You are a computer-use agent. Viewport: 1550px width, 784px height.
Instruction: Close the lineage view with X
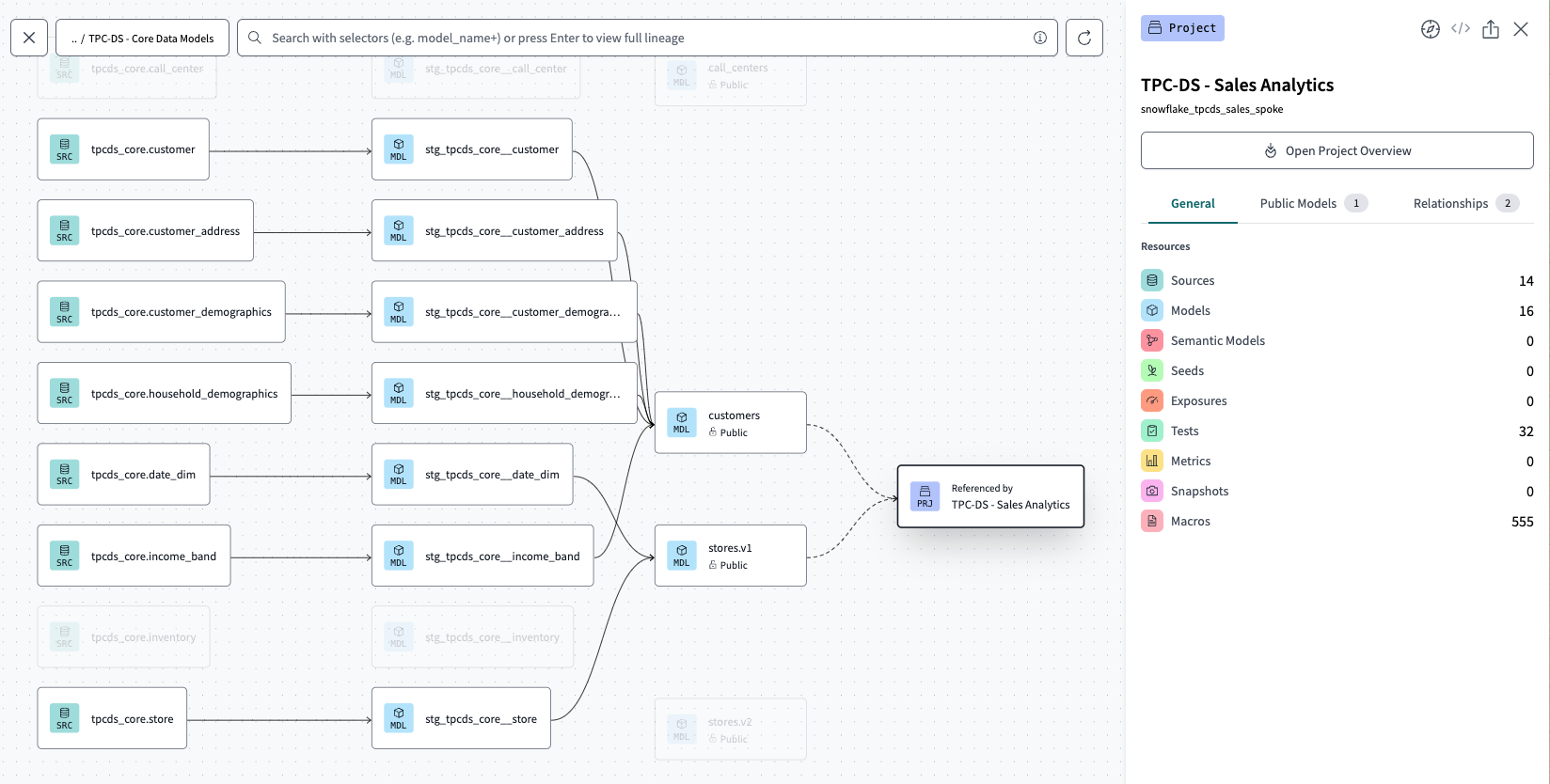coord(29,39)
